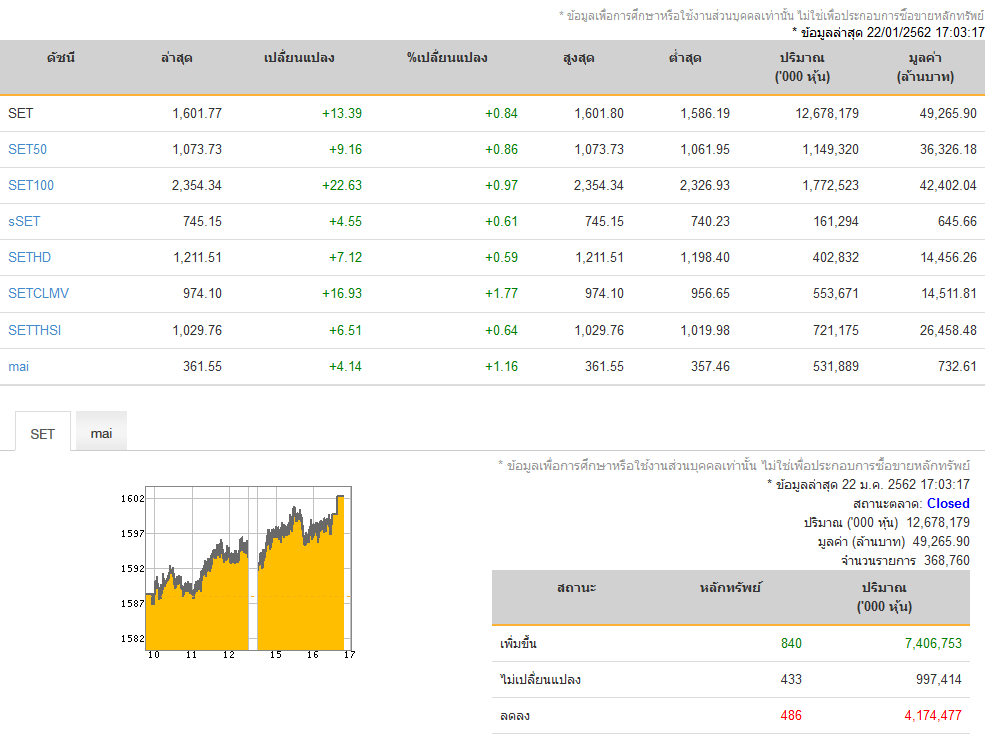Switch to the mai chart tab

click(101, 433)
